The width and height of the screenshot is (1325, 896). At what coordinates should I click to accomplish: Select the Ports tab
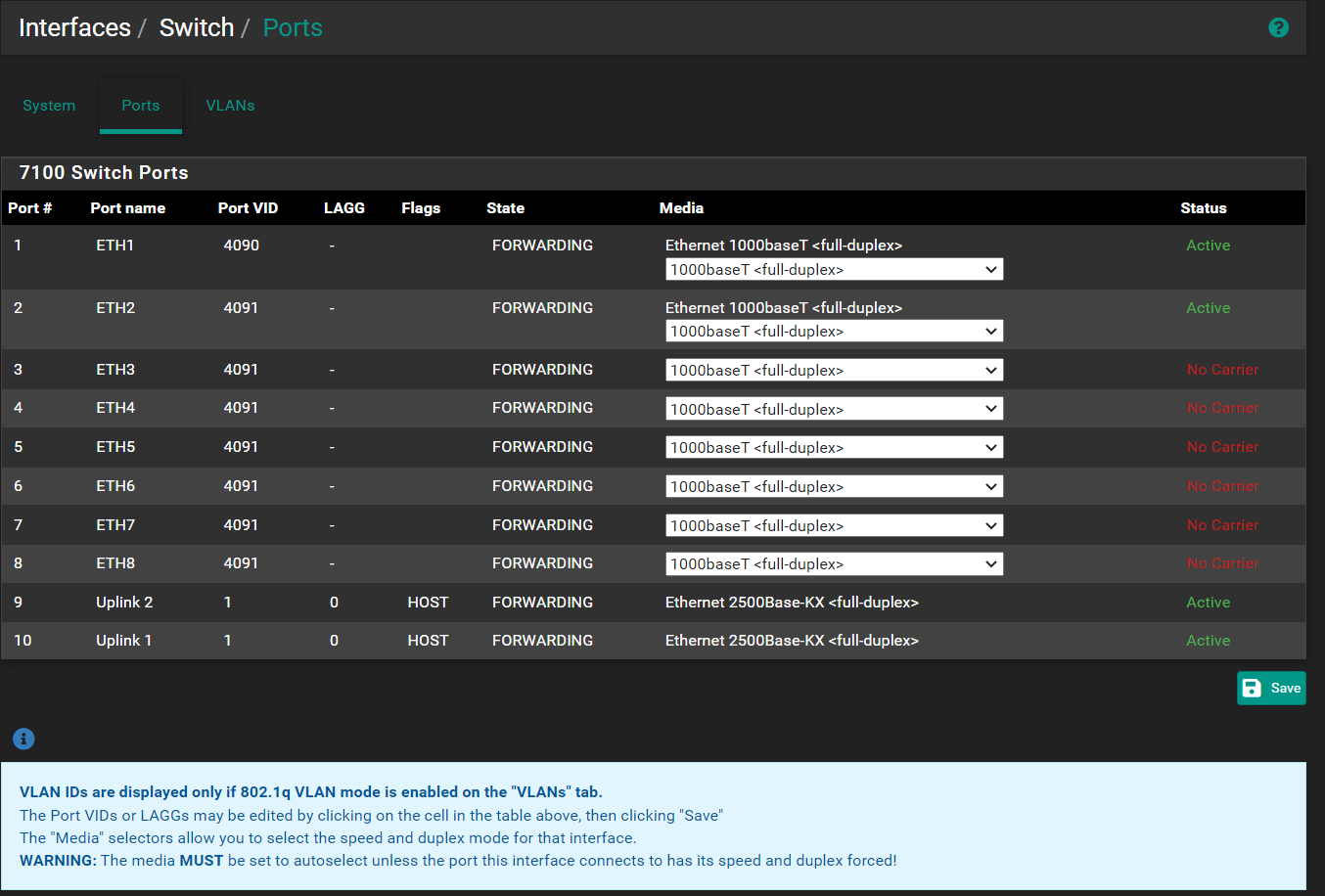click(x=141, y=106)
